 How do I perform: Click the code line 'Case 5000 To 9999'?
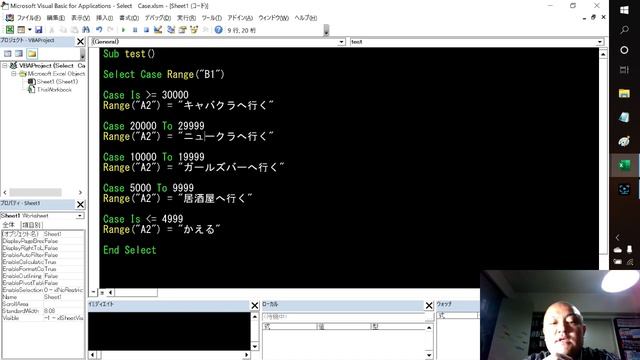tap(148, 188)
